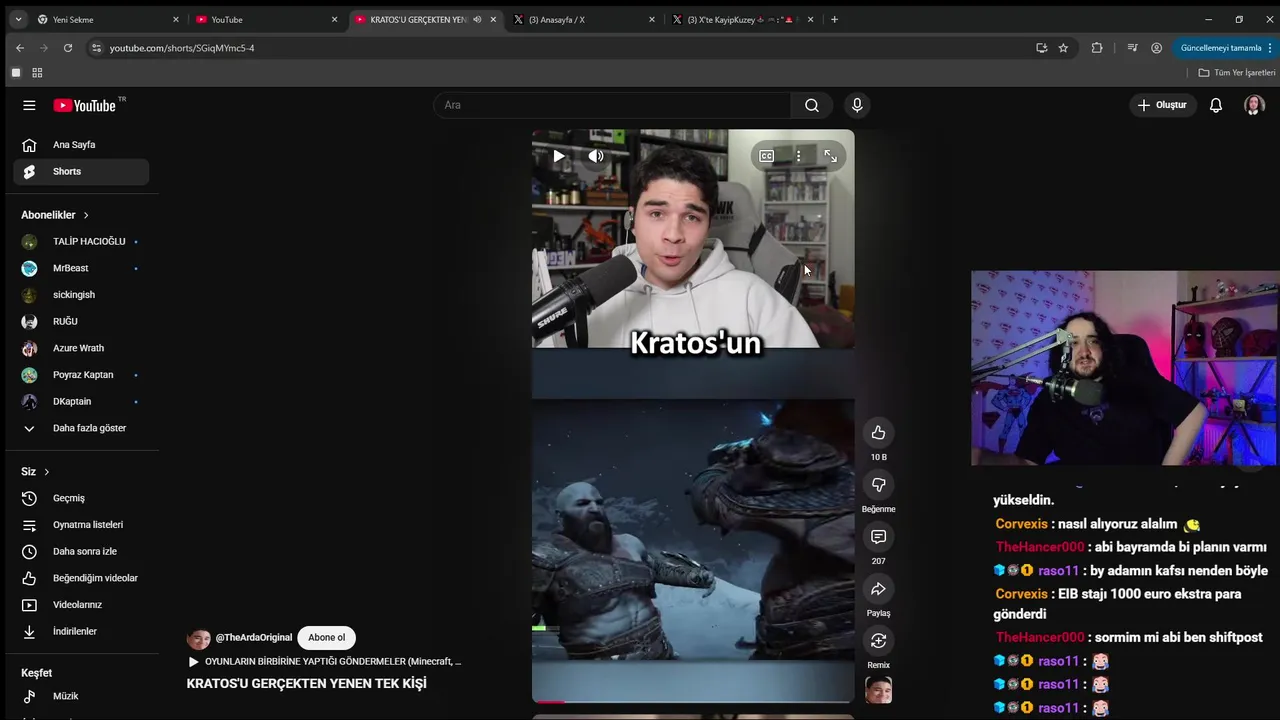Share the Short via Paylaş

click(878, 589)
